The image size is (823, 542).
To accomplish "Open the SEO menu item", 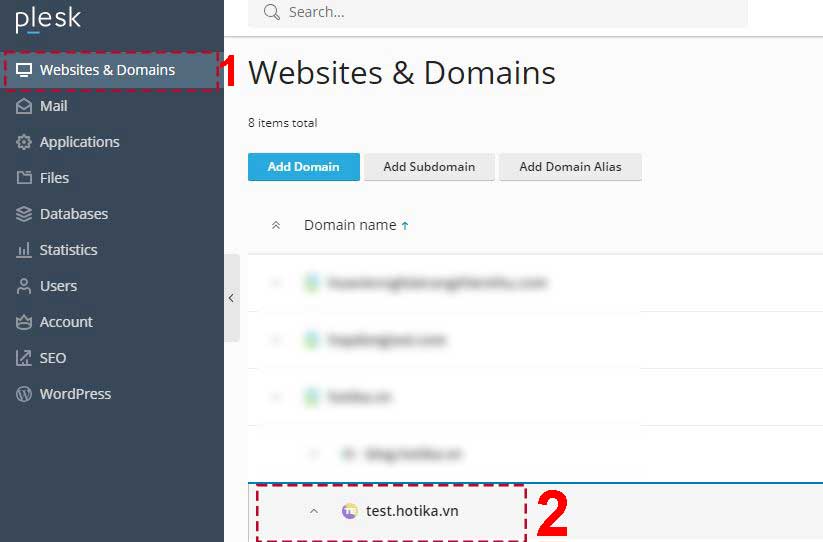I will pyautogui.click(x=53, y=358).
